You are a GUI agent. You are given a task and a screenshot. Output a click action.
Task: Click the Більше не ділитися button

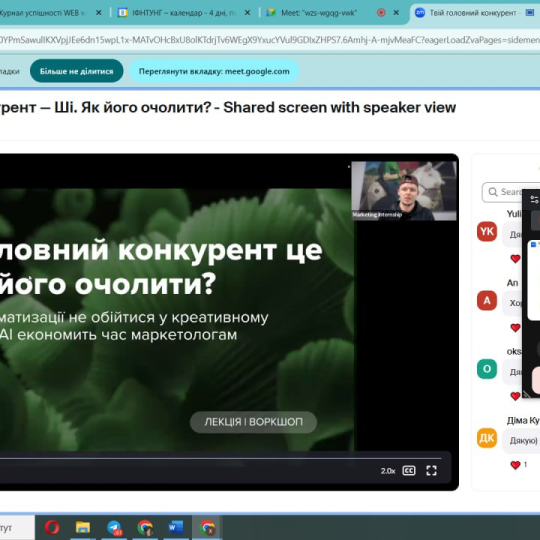[76, 71]
